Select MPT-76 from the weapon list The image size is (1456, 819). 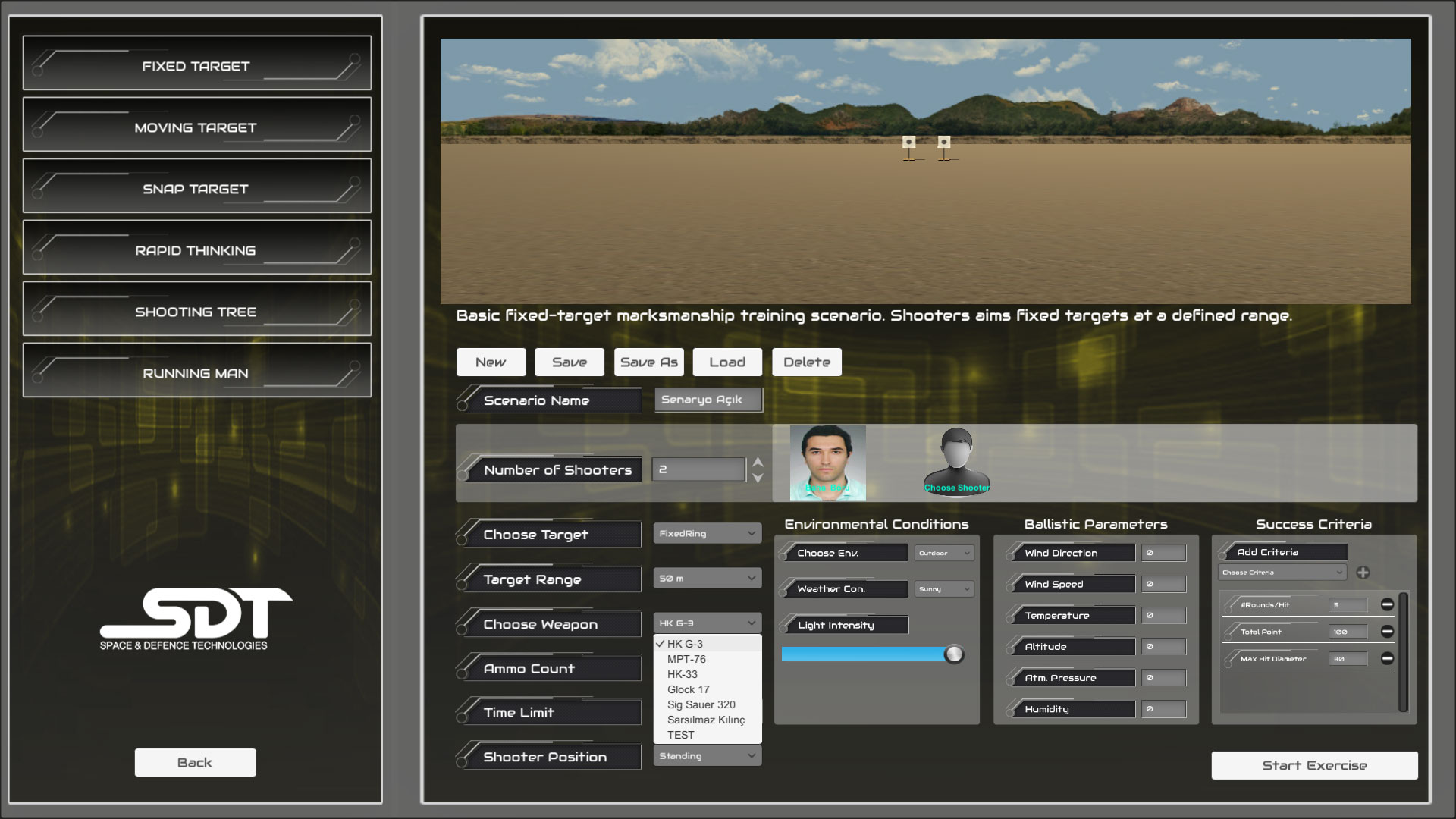point(686,659)
